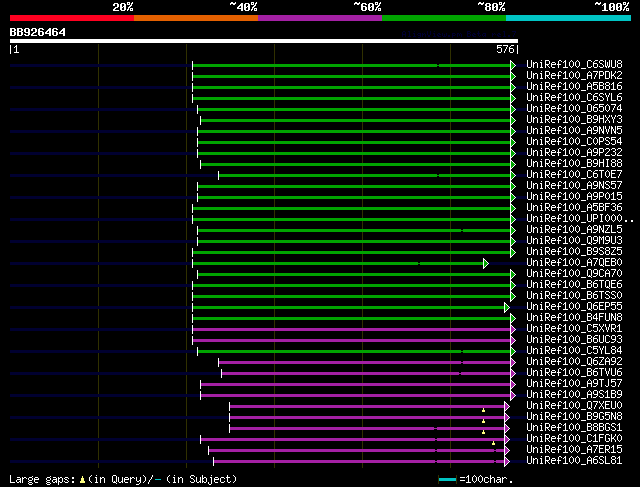The image size is (640, 487).
Task: Click the truncated label UniRef100_UPI000..
Action: click(x=580, y=218)
